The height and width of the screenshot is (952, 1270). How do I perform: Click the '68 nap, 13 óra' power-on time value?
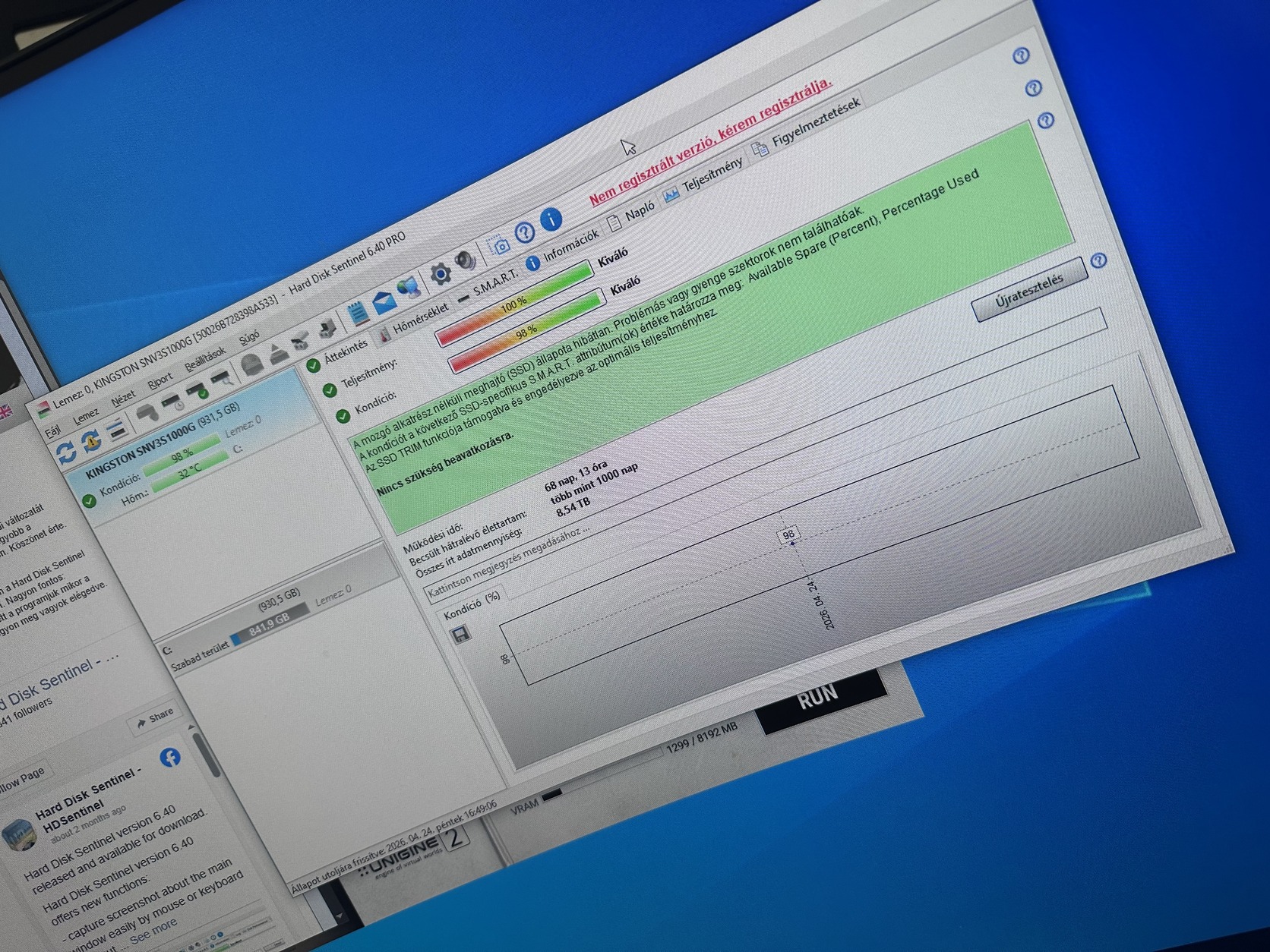tap(577, 475)
